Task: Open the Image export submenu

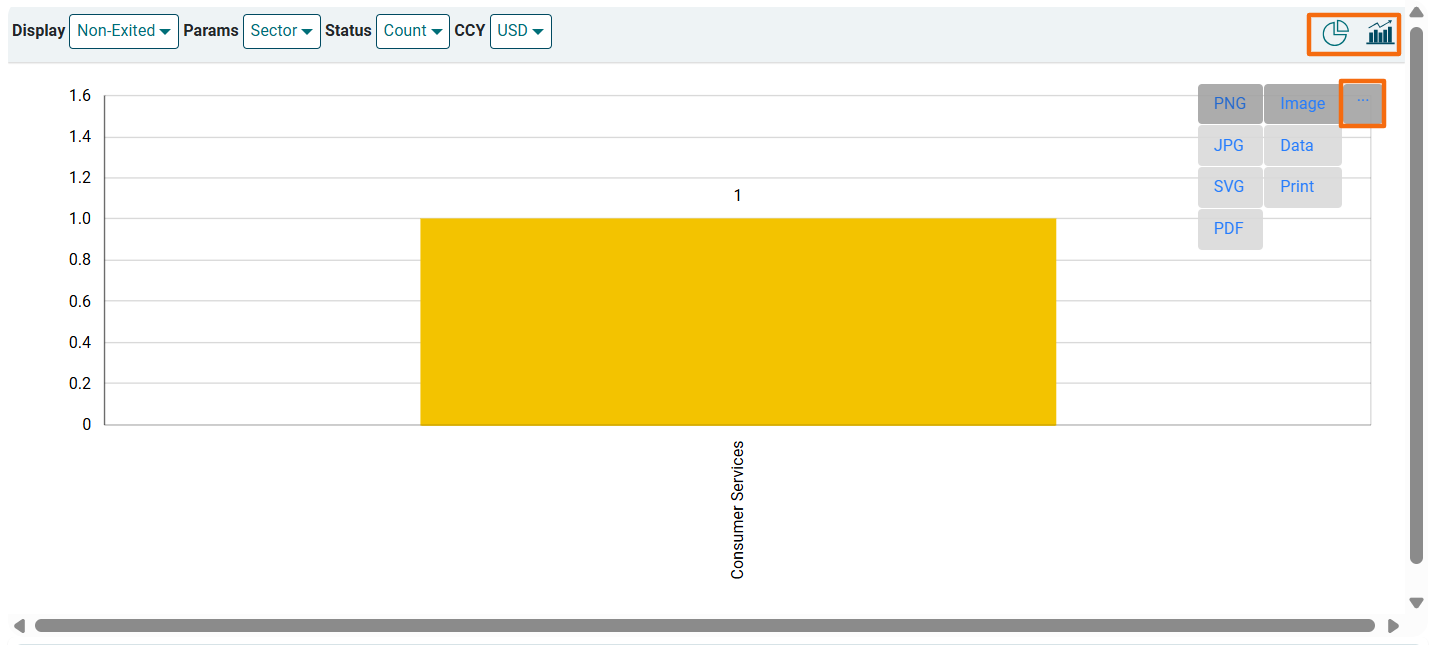Action: [x=1302, y=104]
